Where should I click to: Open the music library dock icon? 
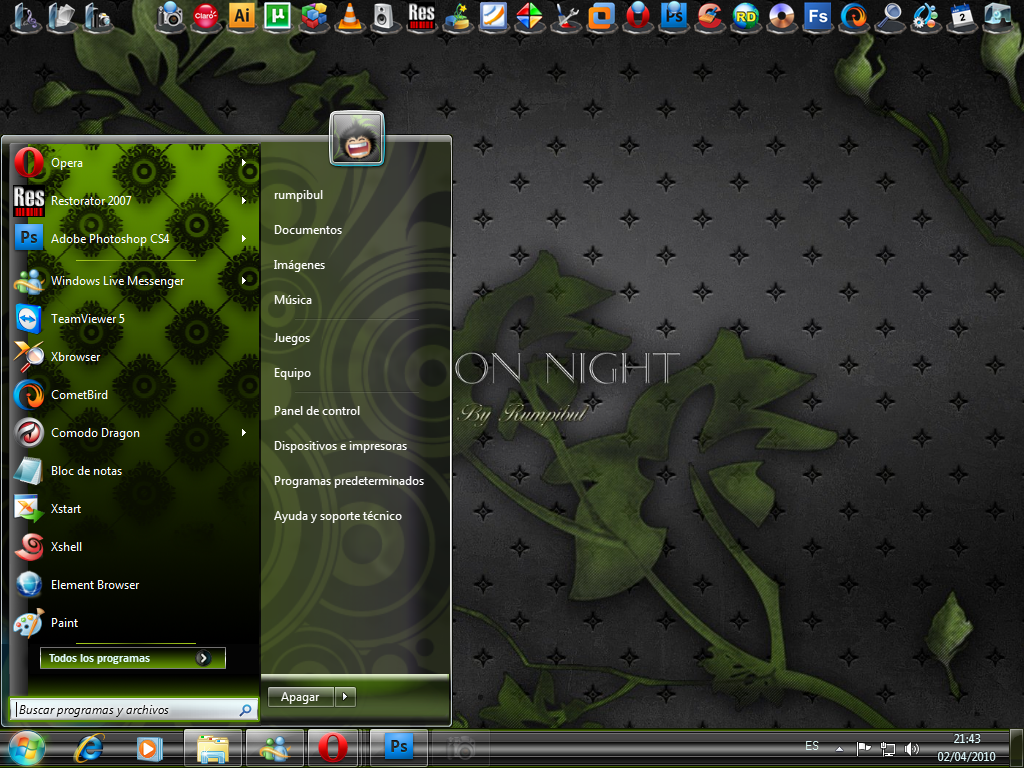point(25,17)
